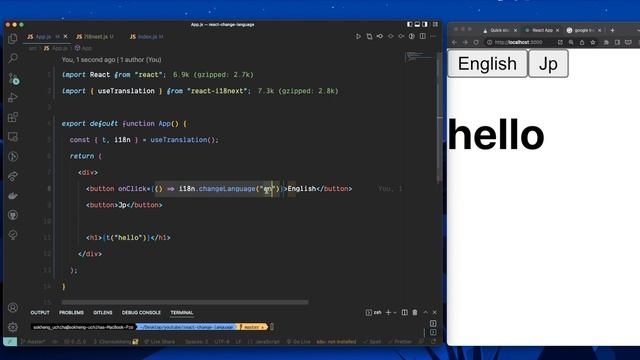Select the PROBLEMS panel tab
This screenshot has width=640, height=360.
(x=71, y=313)
